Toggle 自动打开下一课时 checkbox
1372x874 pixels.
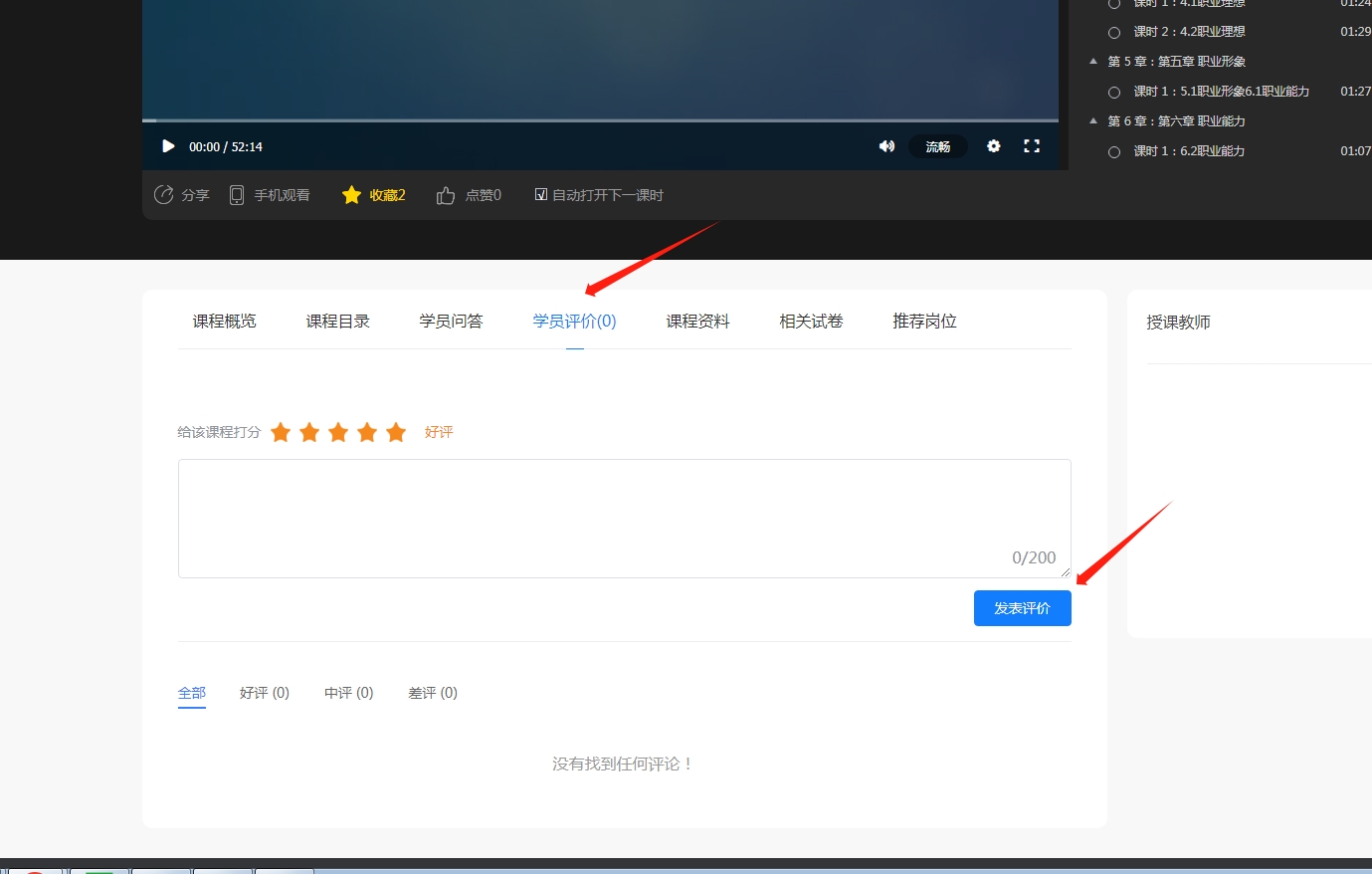pos(541,194)
